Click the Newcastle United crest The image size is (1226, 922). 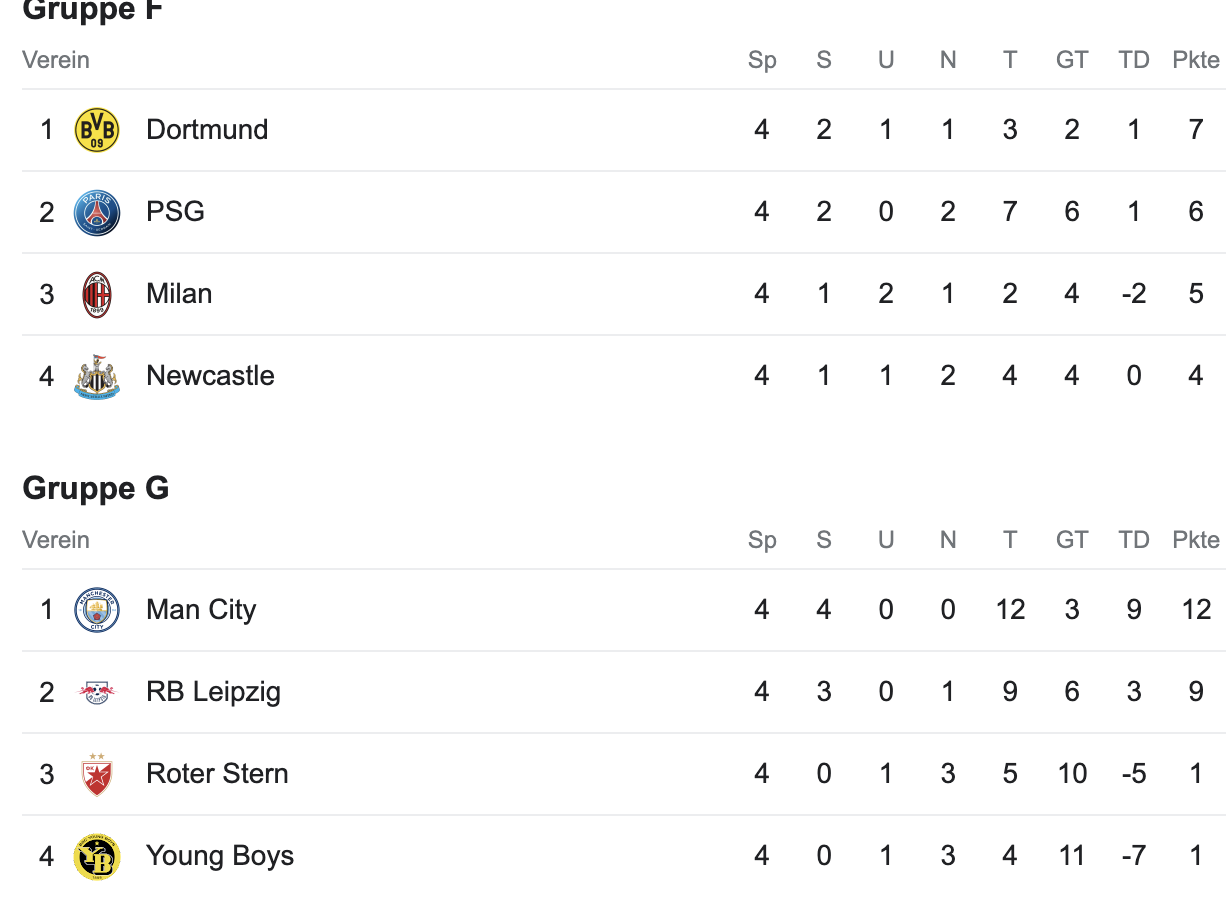click(97, 376)
